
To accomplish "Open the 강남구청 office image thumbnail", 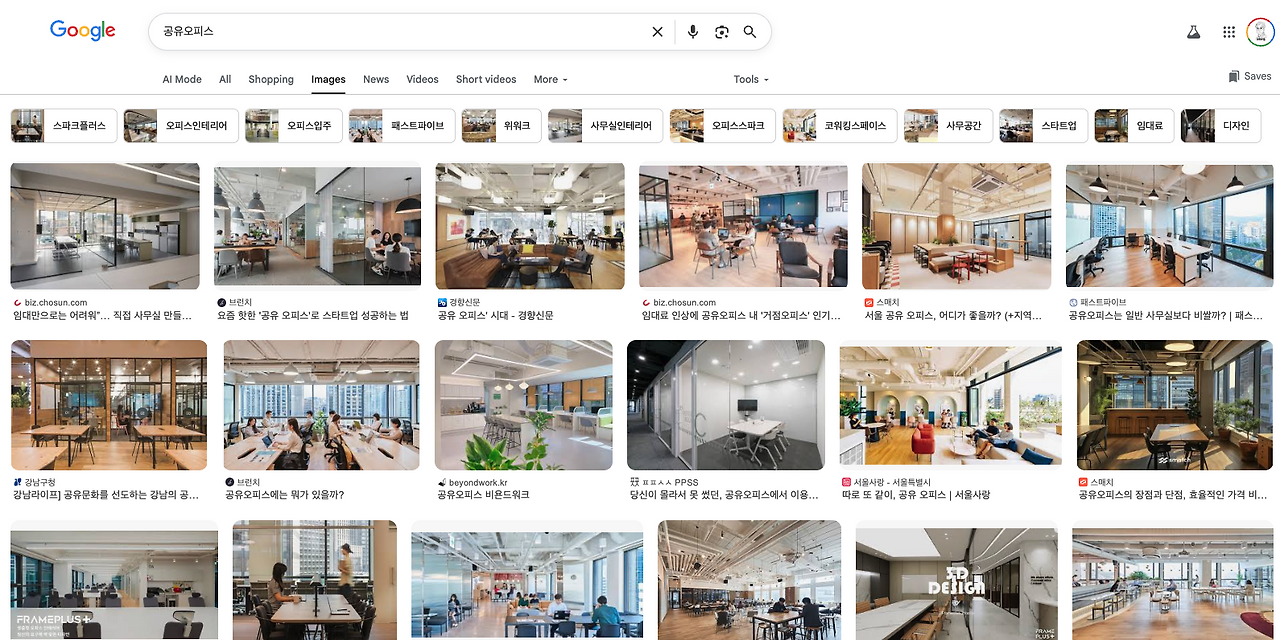I will 109,405.
